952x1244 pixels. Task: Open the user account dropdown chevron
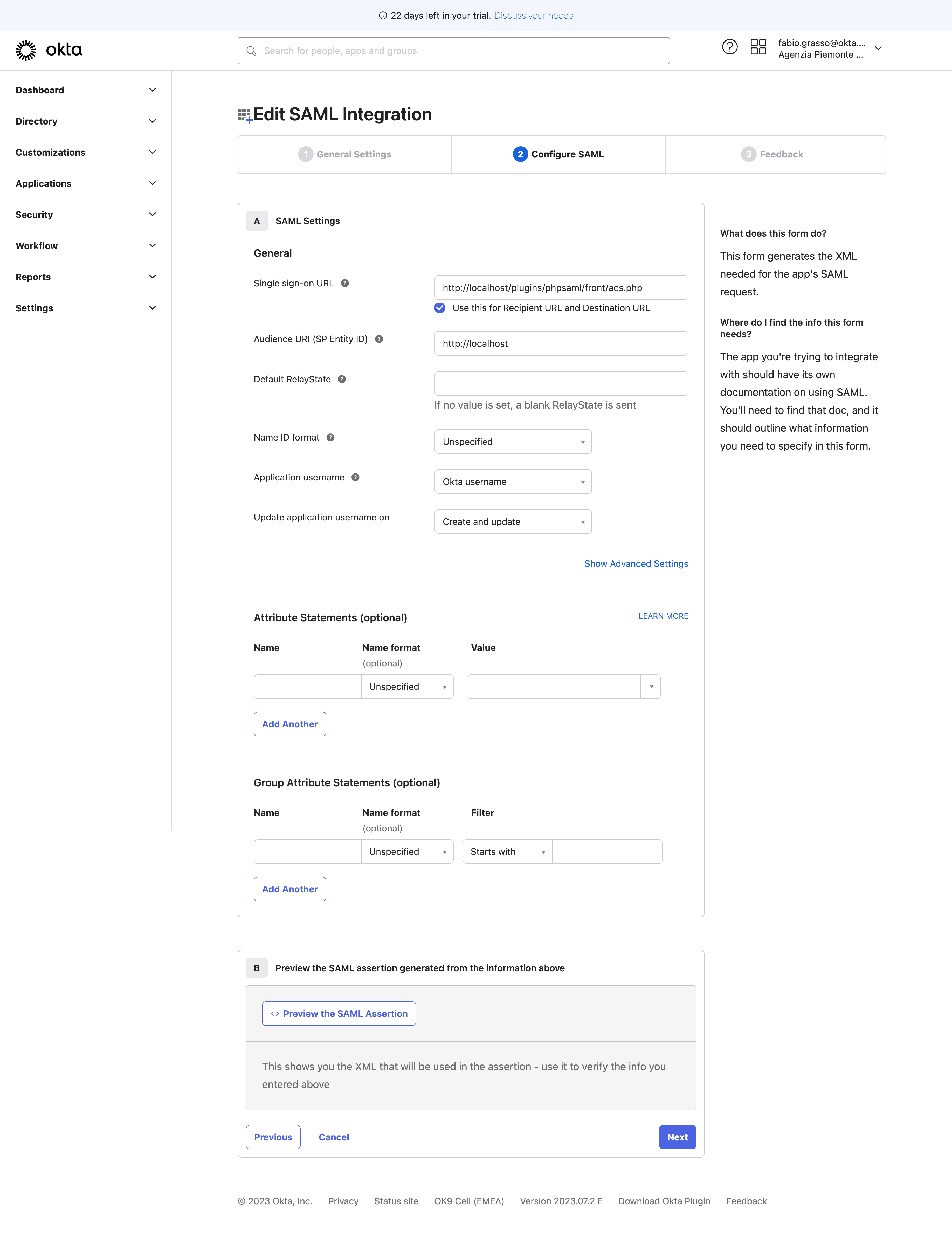(878, 49)
